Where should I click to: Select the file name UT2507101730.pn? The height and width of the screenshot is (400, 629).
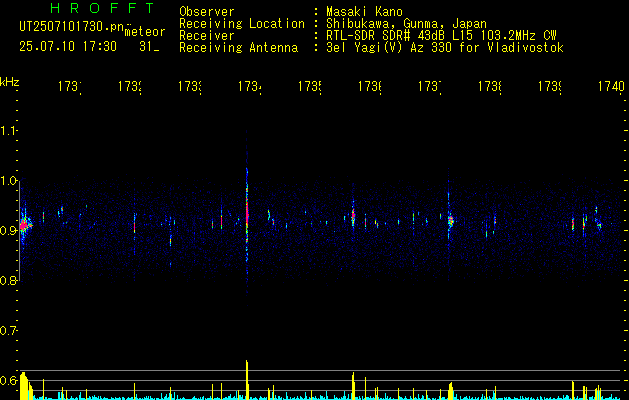72,27
